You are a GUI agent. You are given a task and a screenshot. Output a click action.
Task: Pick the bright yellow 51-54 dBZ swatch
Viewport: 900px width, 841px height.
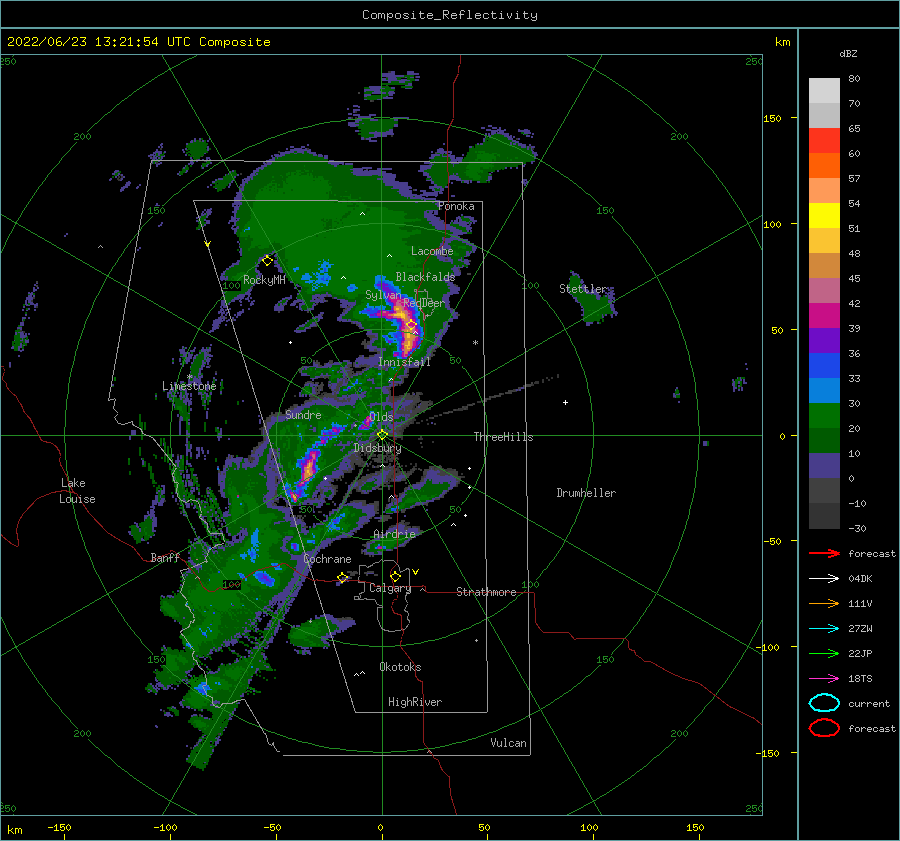tap(824, 216)
